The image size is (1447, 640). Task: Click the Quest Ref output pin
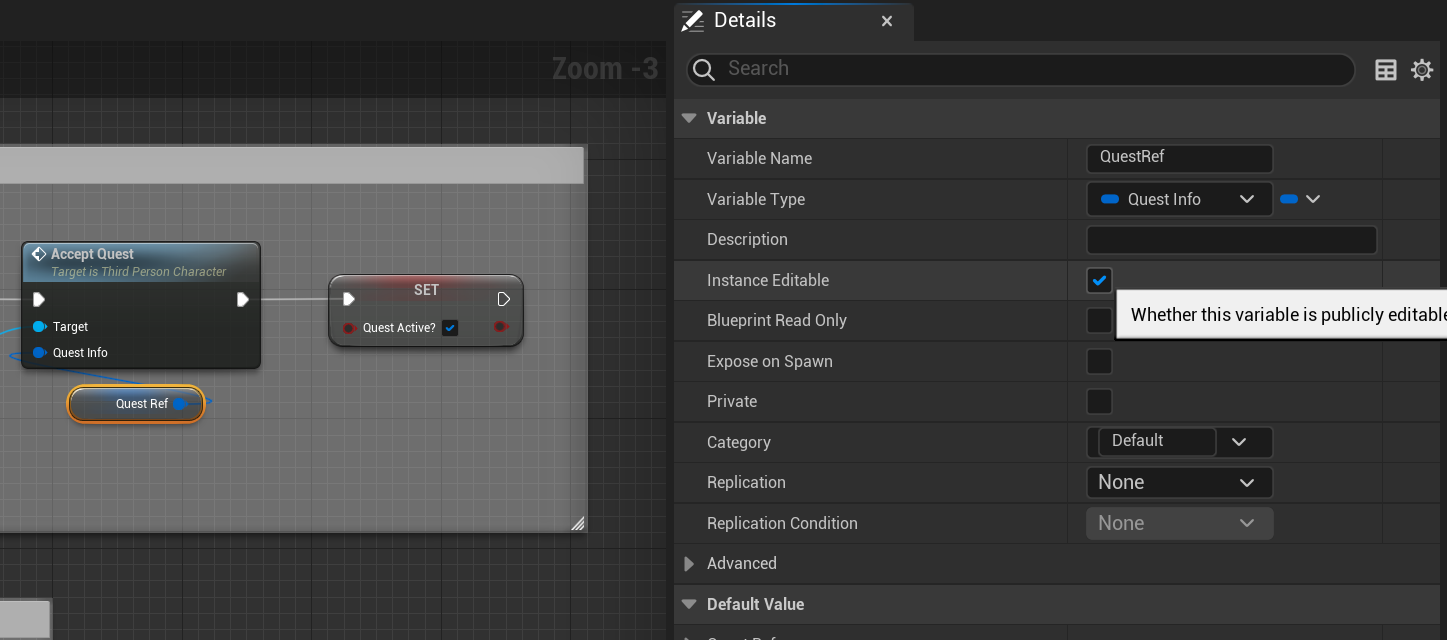(181, 404)
